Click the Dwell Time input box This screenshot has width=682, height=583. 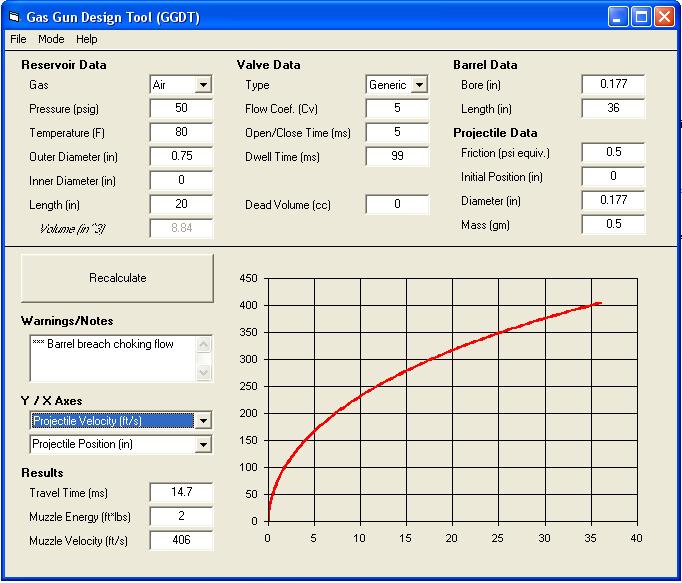tap(397, 156)
